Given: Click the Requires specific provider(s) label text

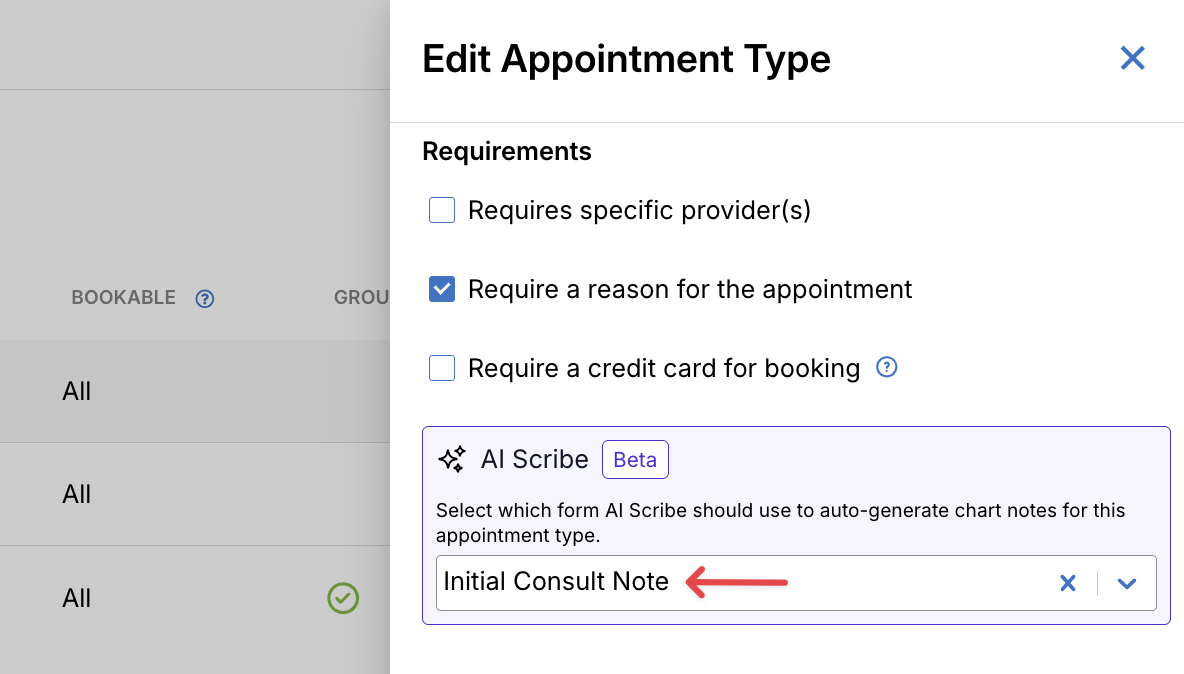Looking at the screenshot, I should tap(639, 210).
